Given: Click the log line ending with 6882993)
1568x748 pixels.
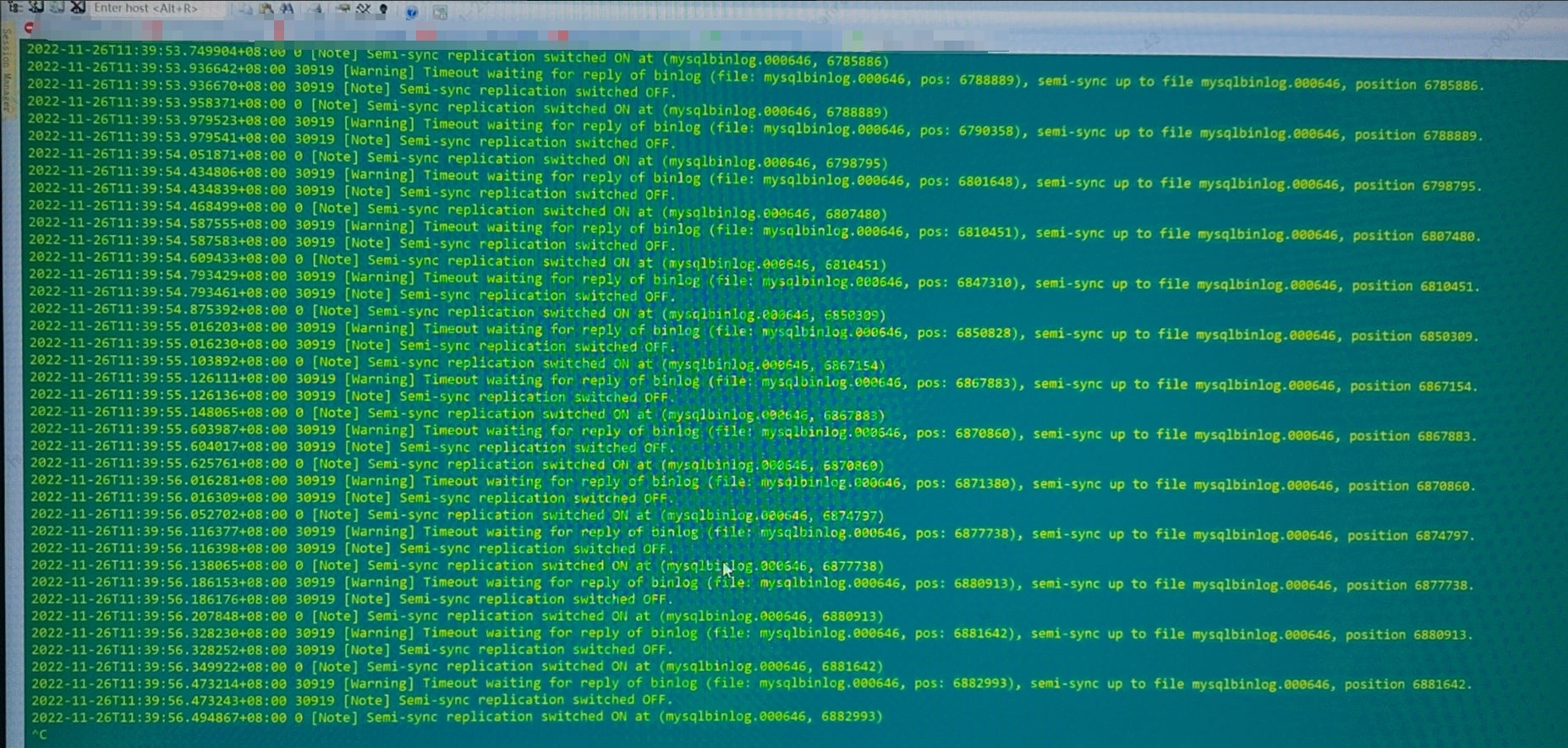Looking at the screenshot, I should [457, 717].
